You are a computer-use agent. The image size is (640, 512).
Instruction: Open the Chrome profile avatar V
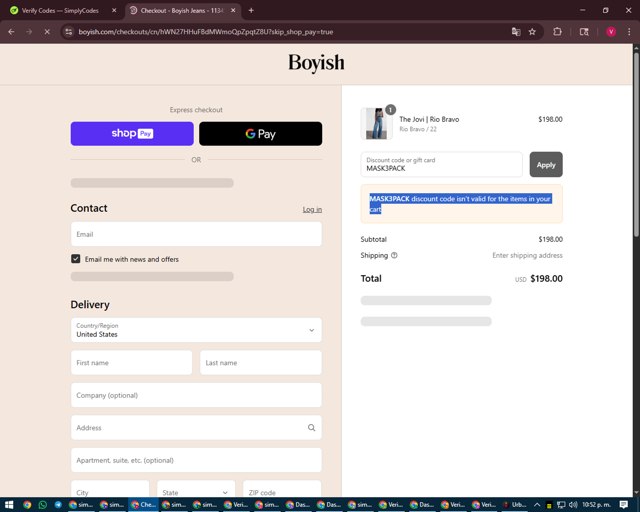[x=611, y=31]
